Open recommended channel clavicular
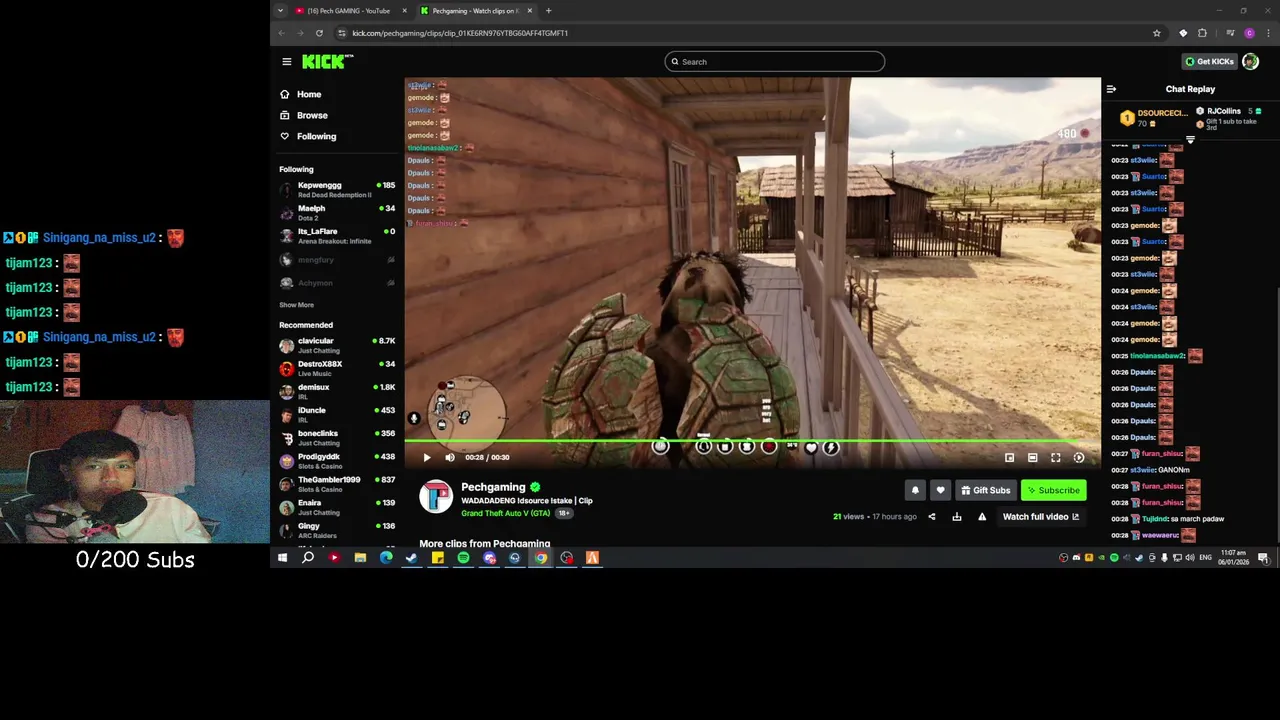 (337, 345)
